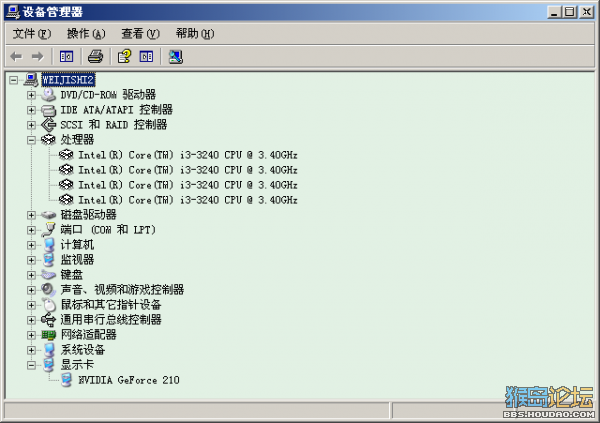The width and height of the screenshot is (600, 423).
Task: Select the 系统设备 label
Action: [83, 350]
